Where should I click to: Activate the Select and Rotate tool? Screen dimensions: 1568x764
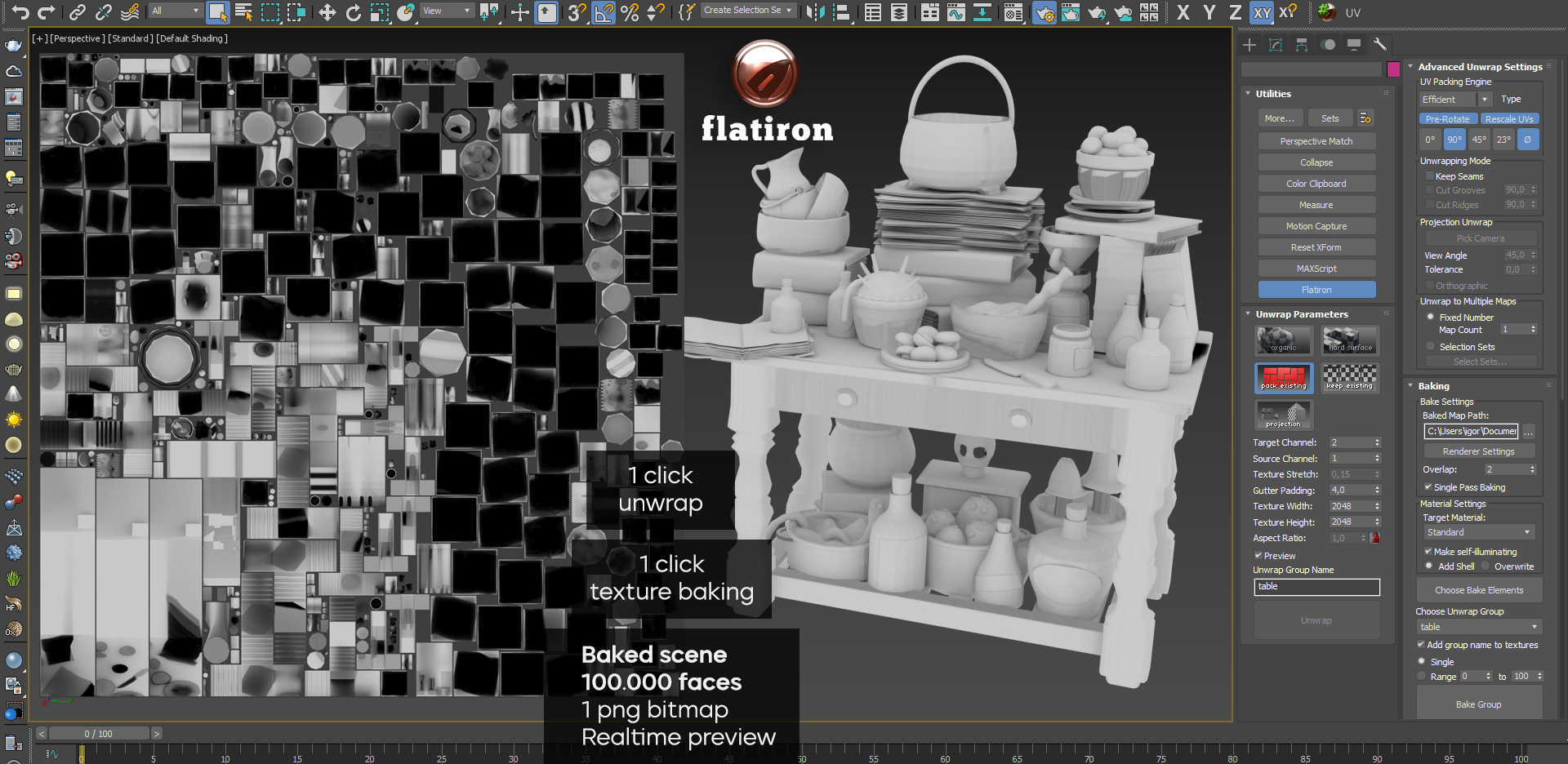pyautogui.click(x=354, y=11)
